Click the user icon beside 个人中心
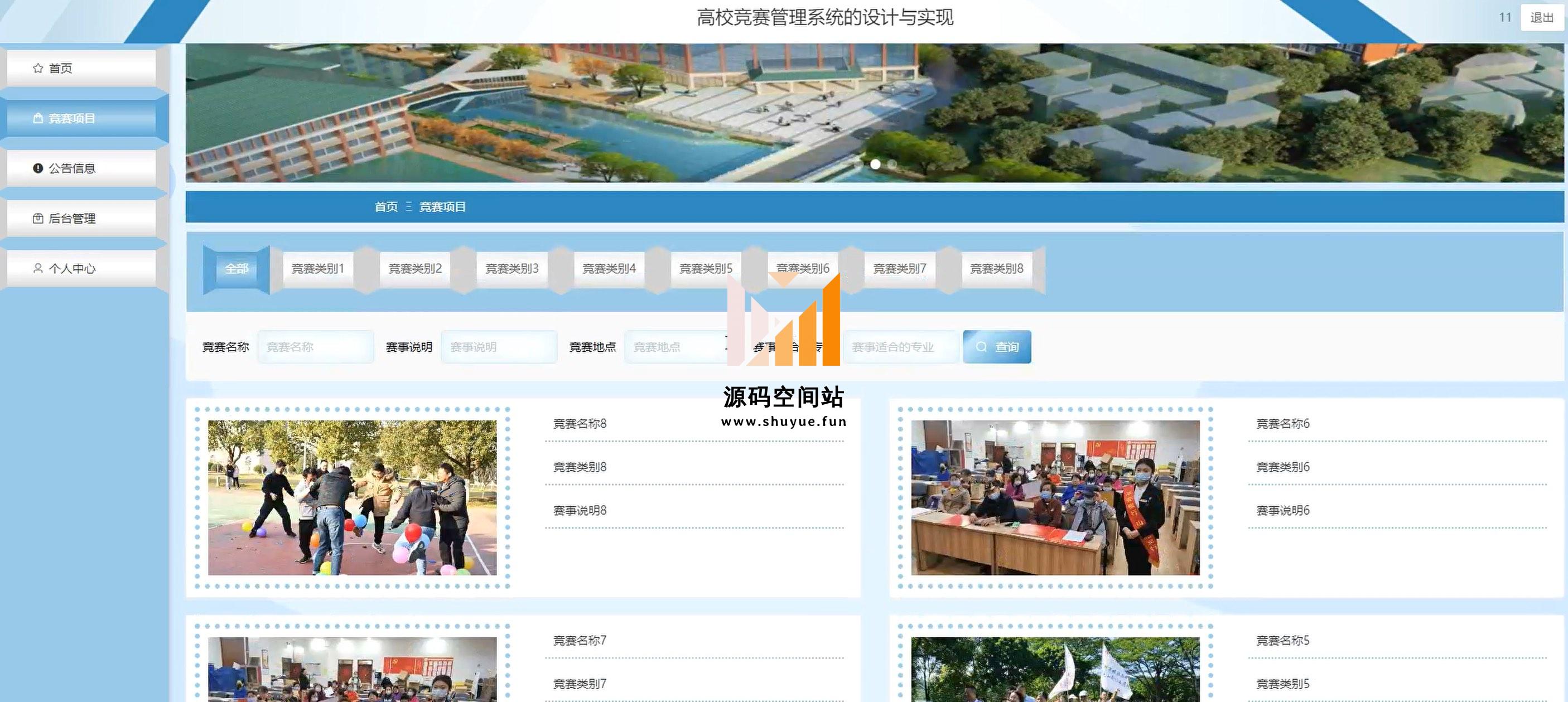This screenshot has width=1568, height=702. click(38, 268)
